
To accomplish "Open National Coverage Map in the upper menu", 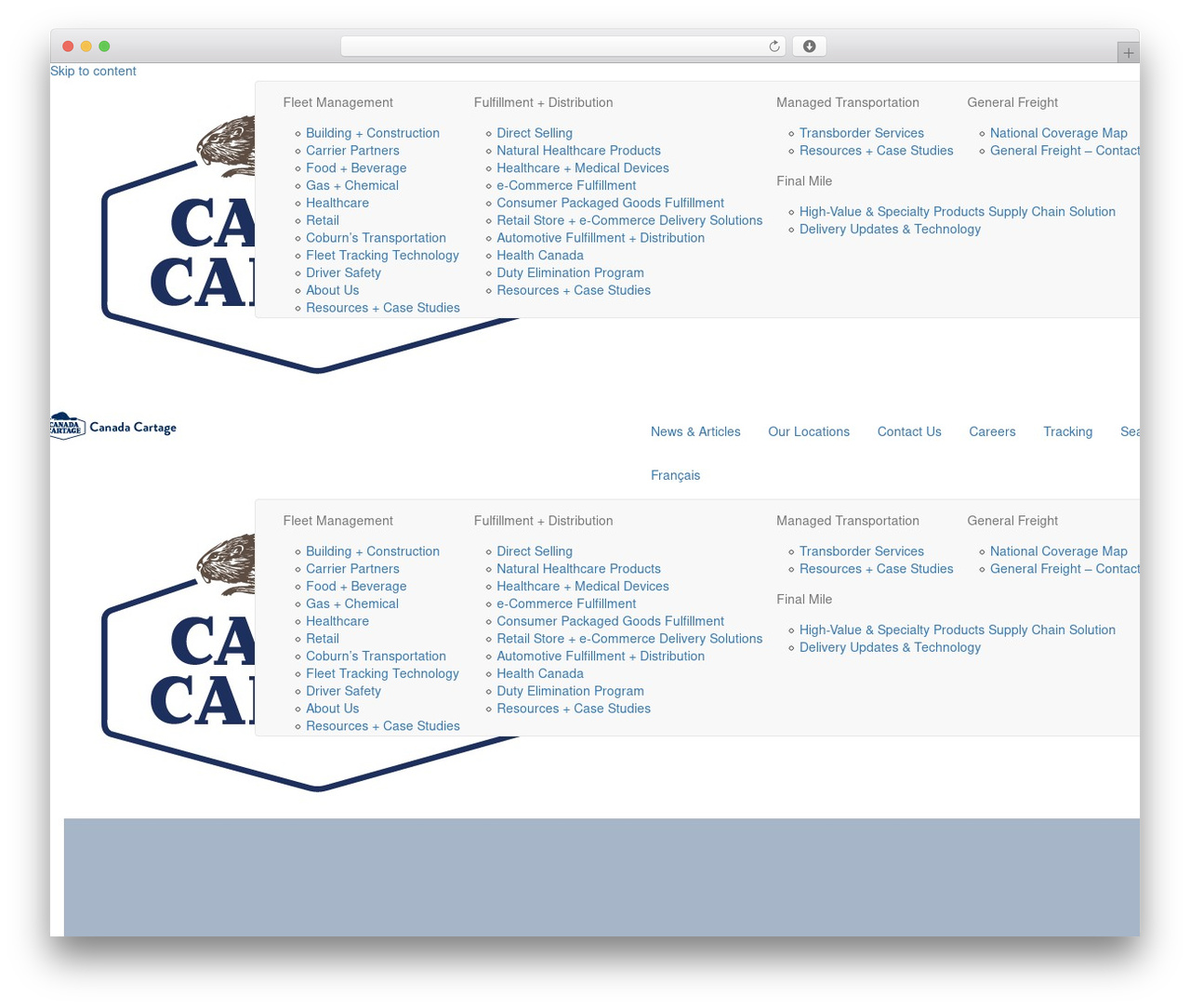I will tap(1058, 133).
